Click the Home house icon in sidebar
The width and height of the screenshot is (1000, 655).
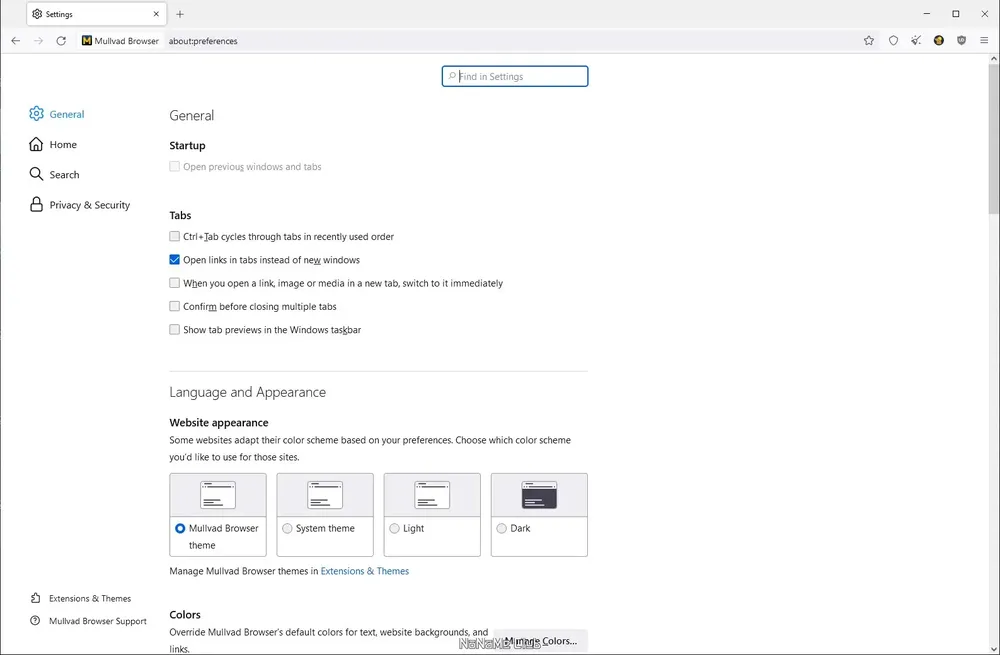[36, 144]
